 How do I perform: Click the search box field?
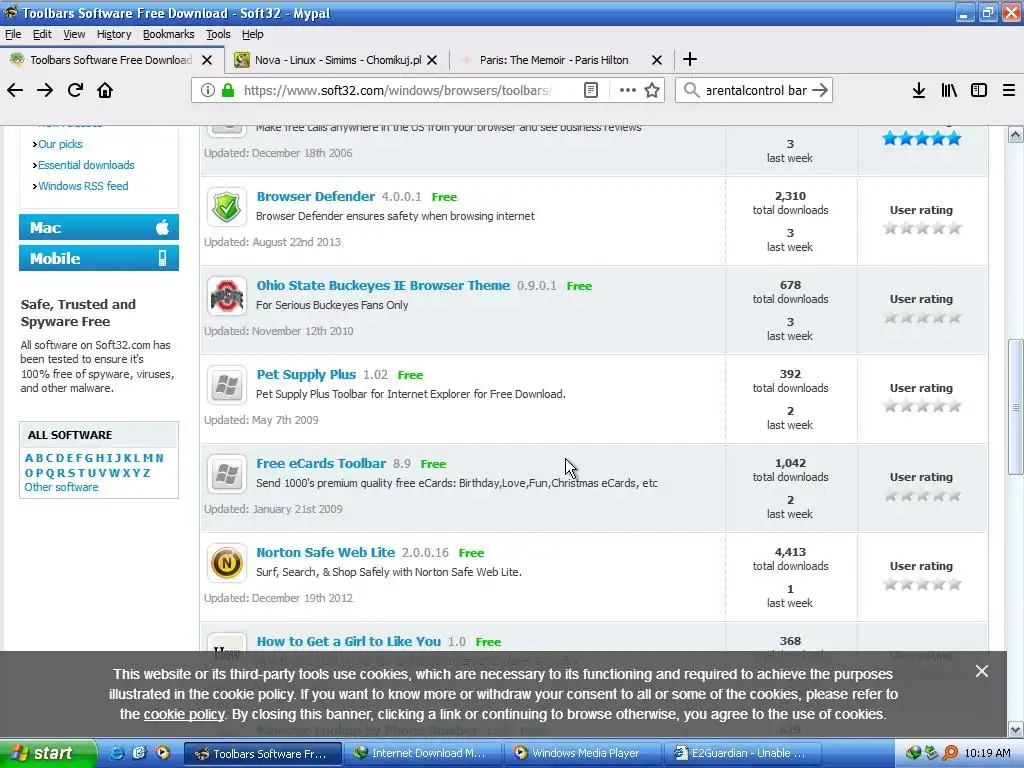point(756,90)
